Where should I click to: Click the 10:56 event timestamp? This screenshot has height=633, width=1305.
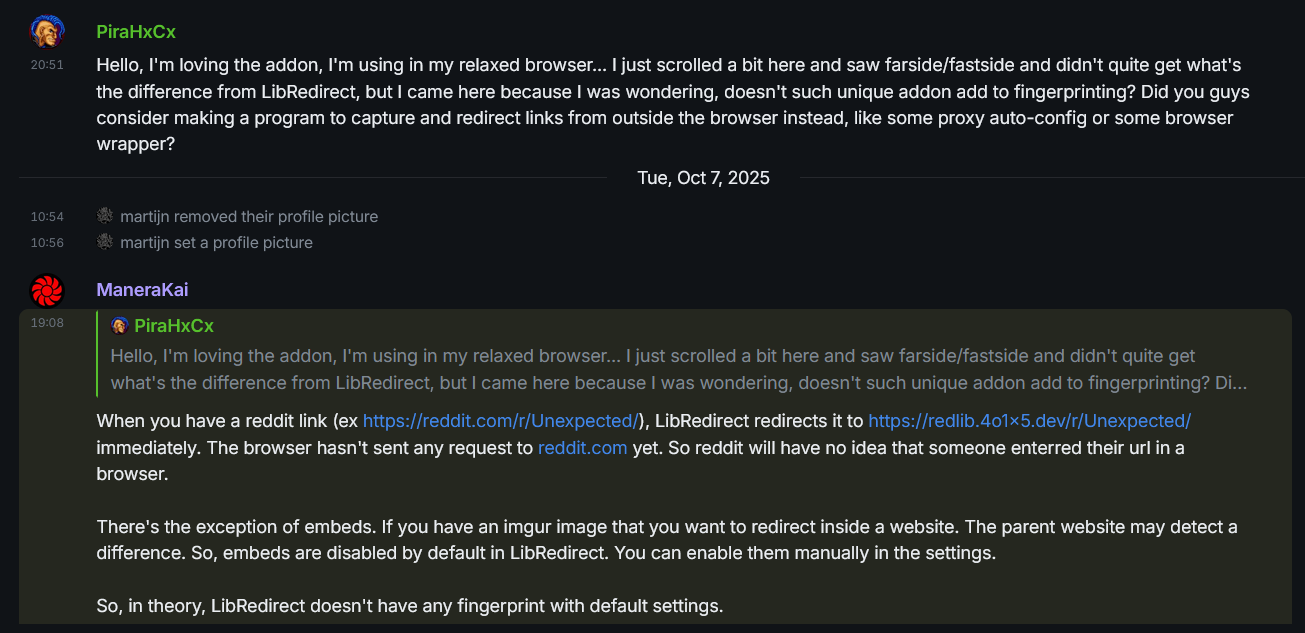pyautogui.click(x=46, y=242)
